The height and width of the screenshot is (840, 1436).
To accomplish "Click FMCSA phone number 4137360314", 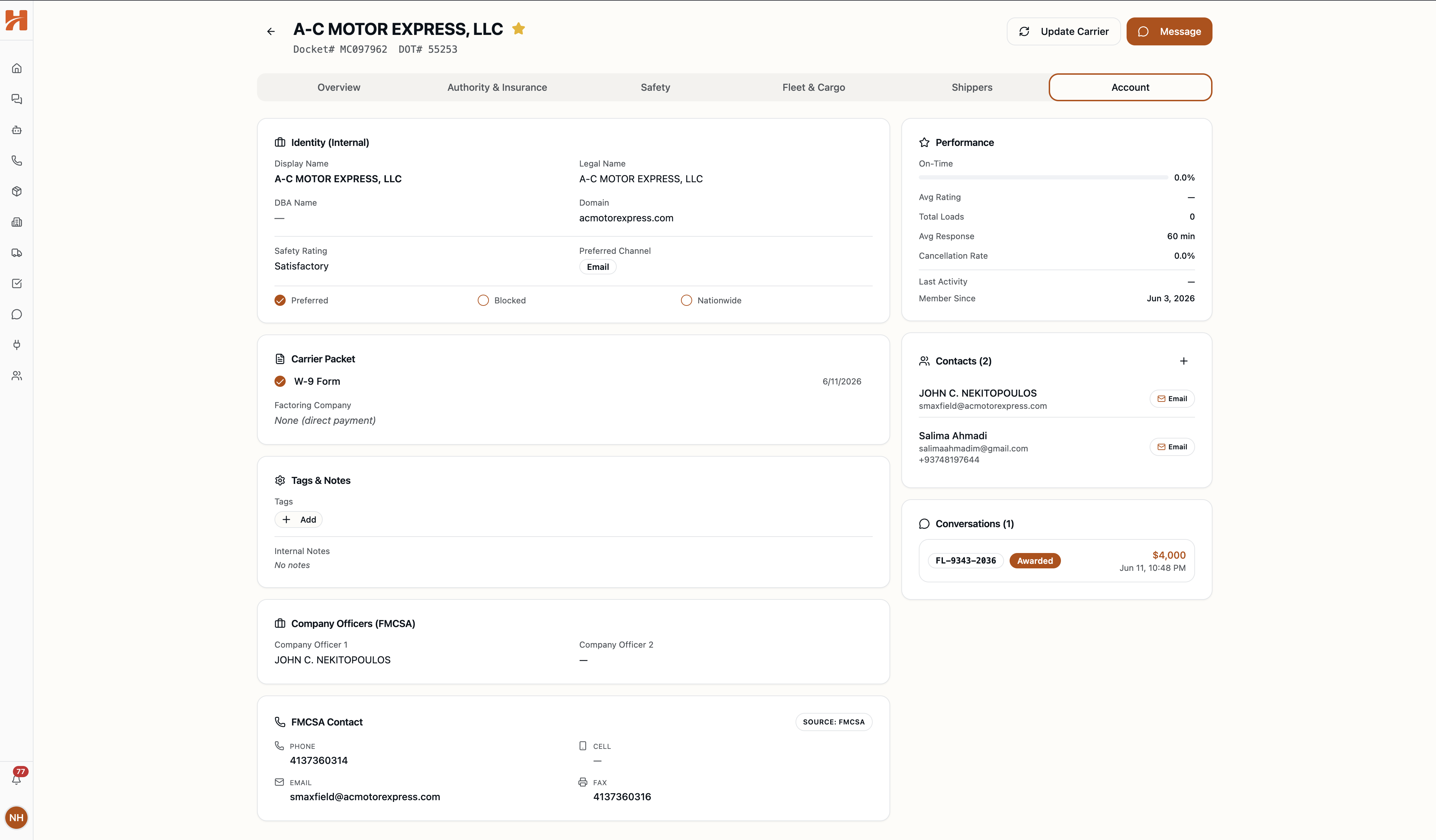I will pos(318,761).
